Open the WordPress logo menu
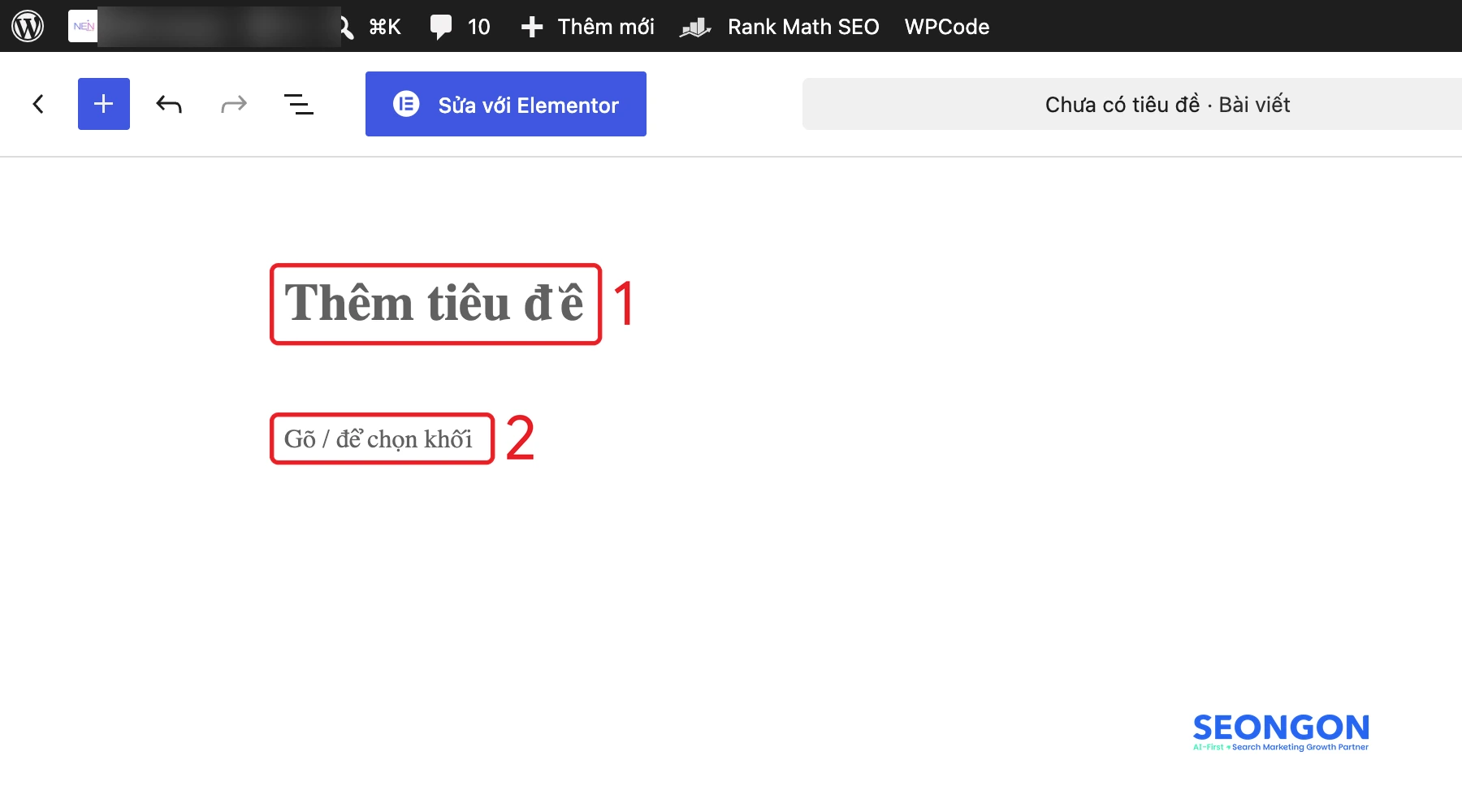The image size is (1462, 812). pos(28,26)
